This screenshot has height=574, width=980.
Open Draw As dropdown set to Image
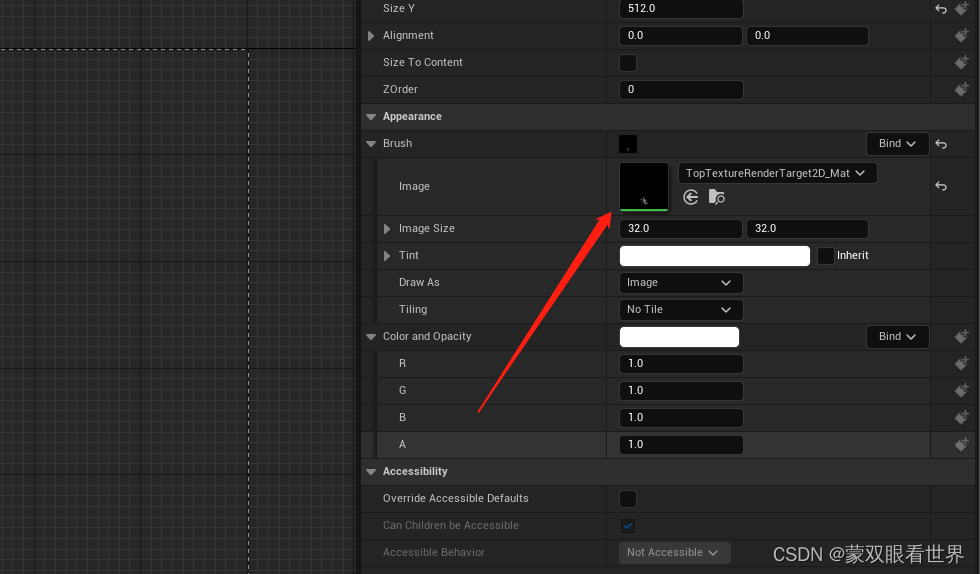click(681, 283)
